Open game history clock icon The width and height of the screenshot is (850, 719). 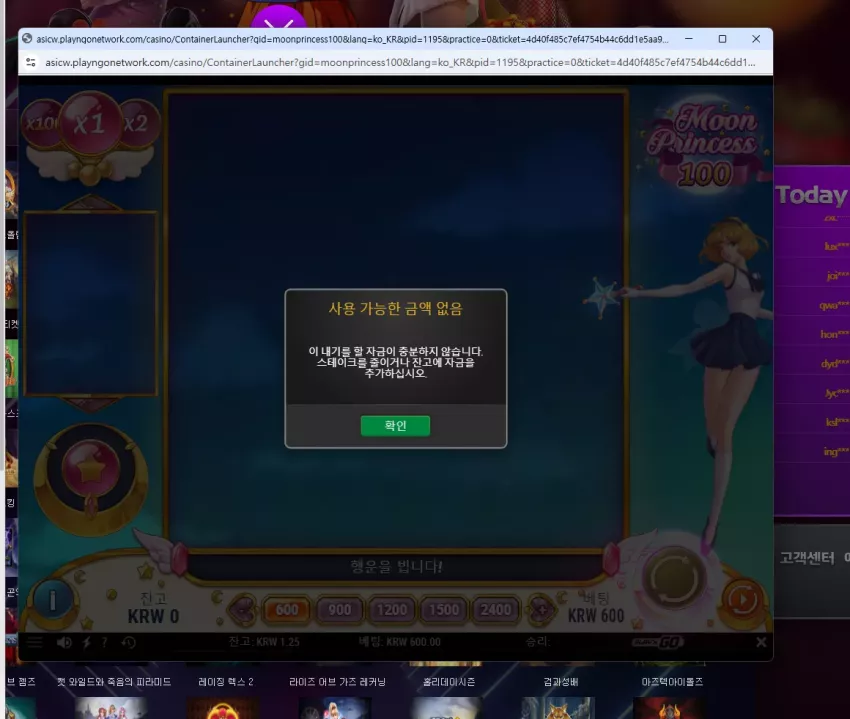128,643
